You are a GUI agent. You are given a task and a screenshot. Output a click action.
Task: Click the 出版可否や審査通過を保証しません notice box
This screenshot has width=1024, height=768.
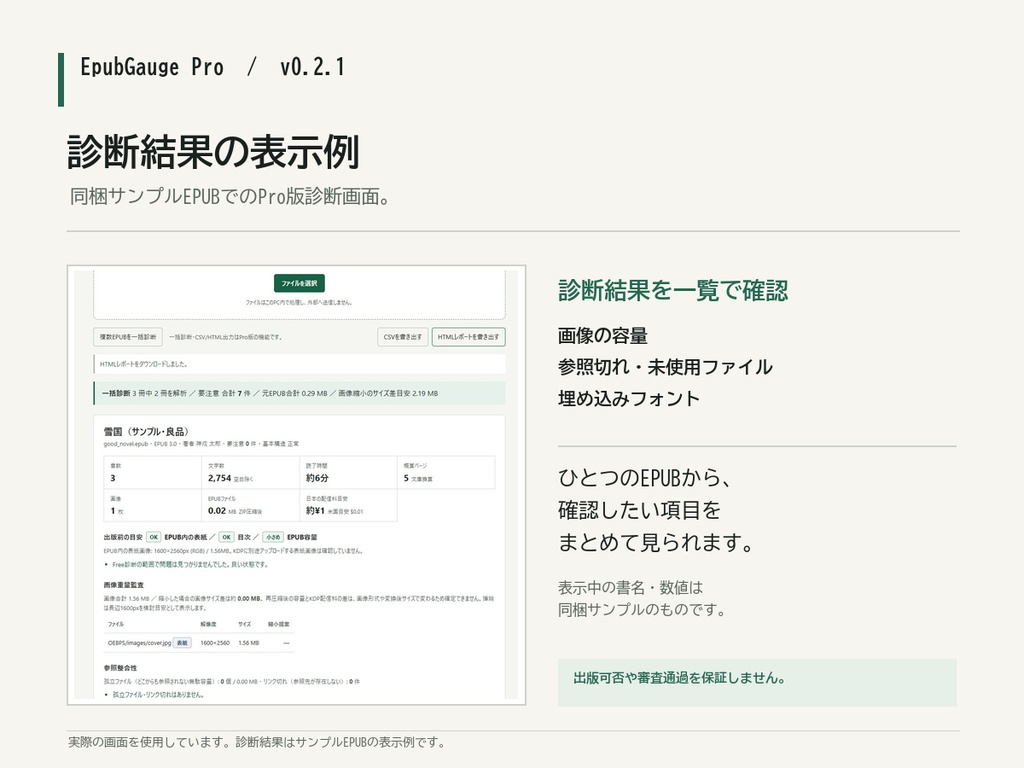(x=757, y=682)
